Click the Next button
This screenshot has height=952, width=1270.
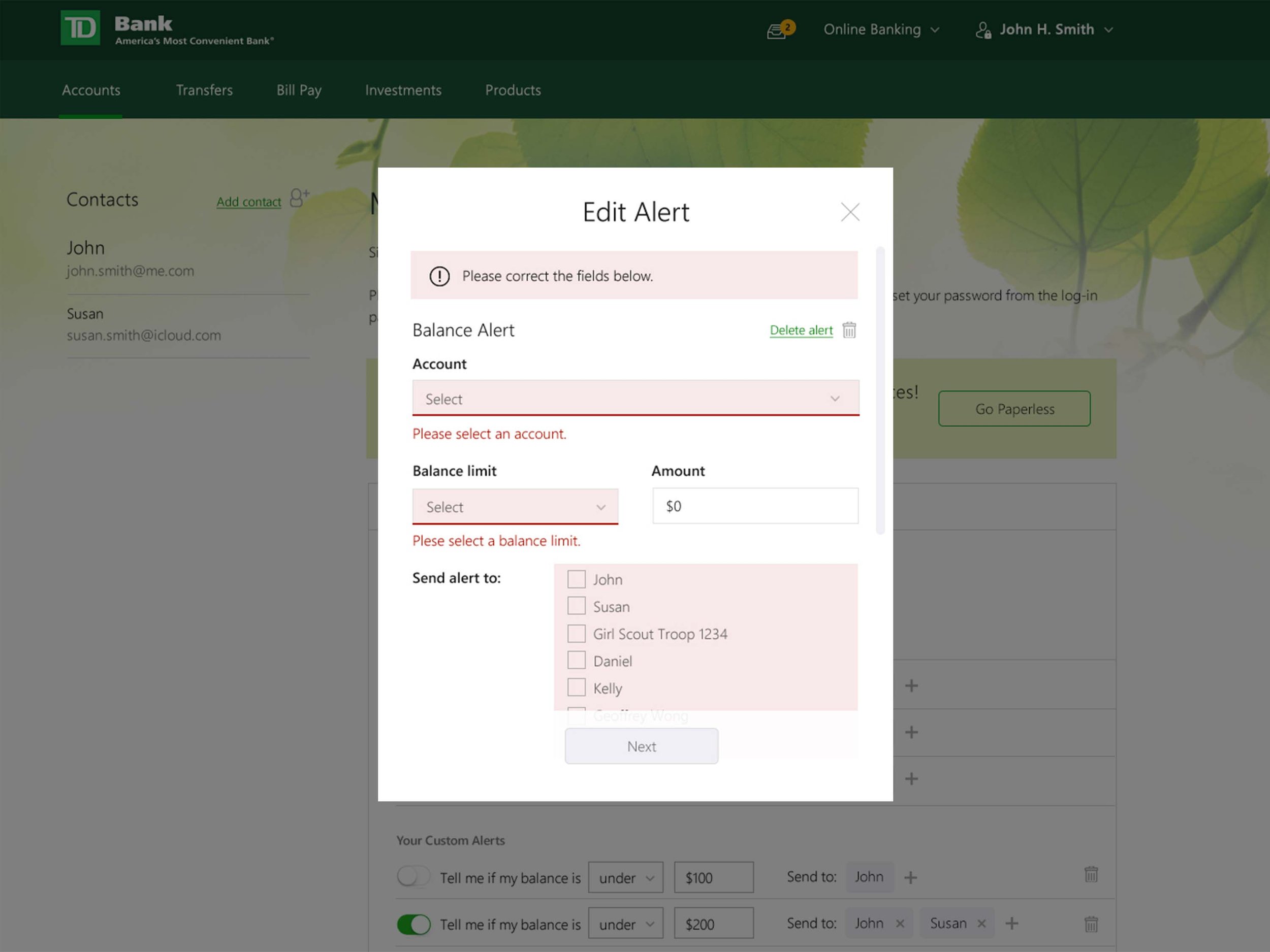tap(641, 746)
